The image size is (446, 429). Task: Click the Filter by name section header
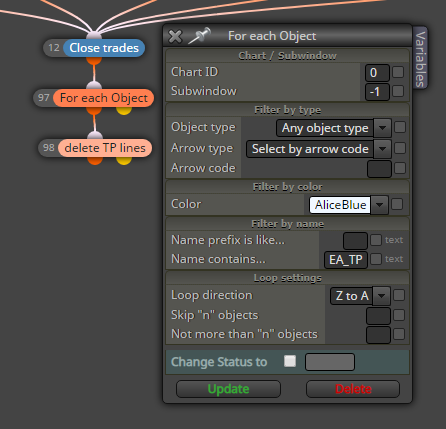click(x=287, y=224)
